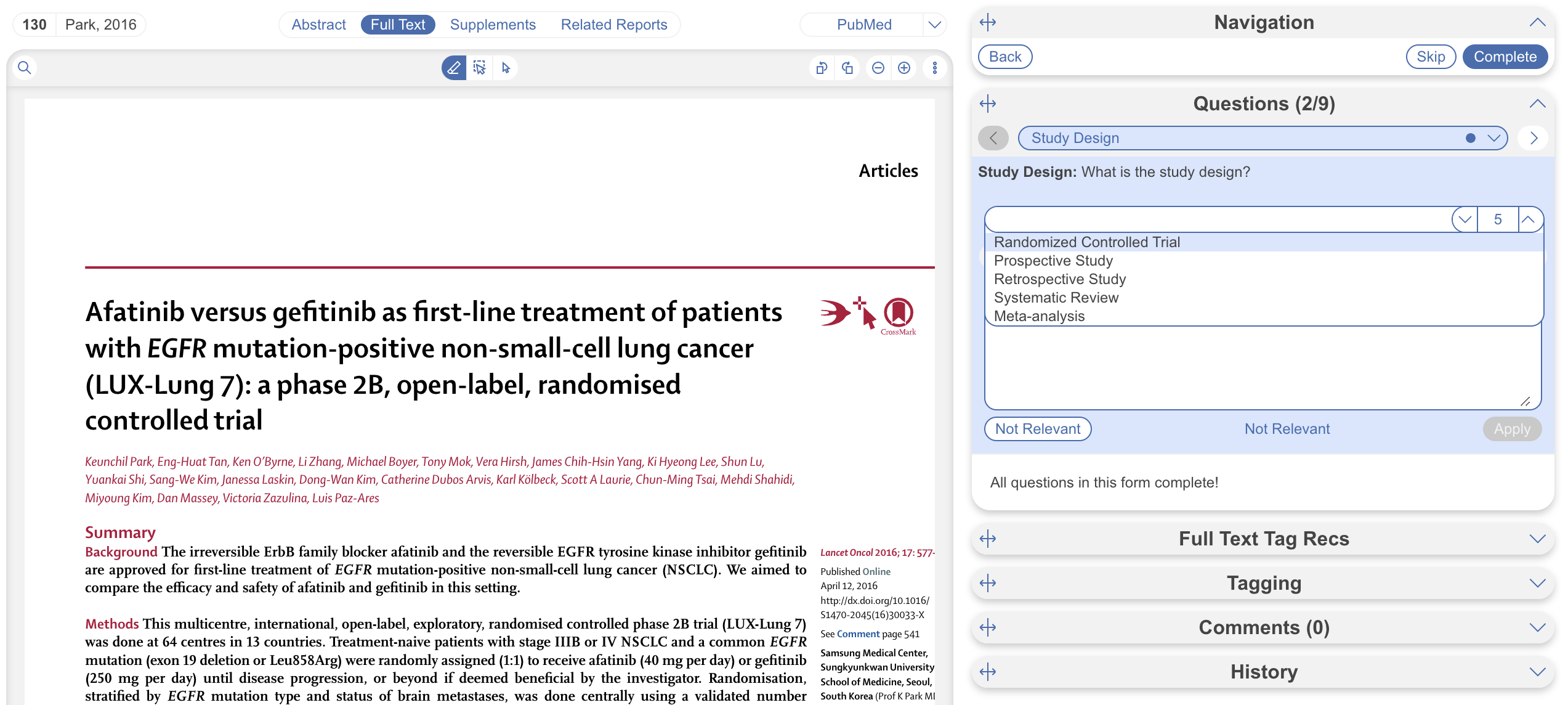The image size is (1568, 705).
Task: Open the PDF viewer more options menu
Action: (x=935, y=68)
